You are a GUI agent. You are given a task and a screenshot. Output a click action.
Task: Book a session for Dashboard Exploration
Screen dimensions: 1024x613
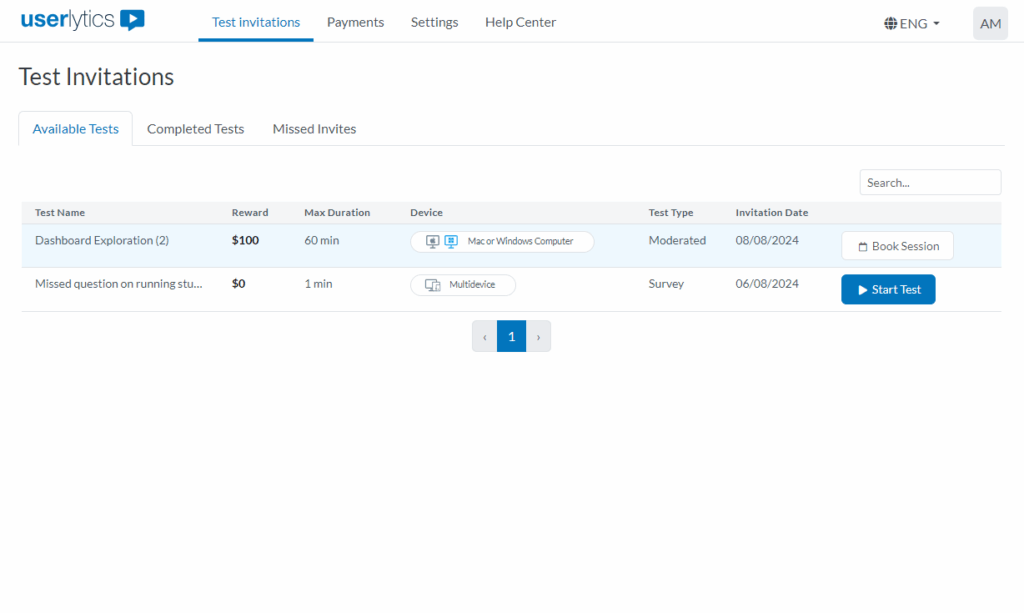(x=897, y=245)
